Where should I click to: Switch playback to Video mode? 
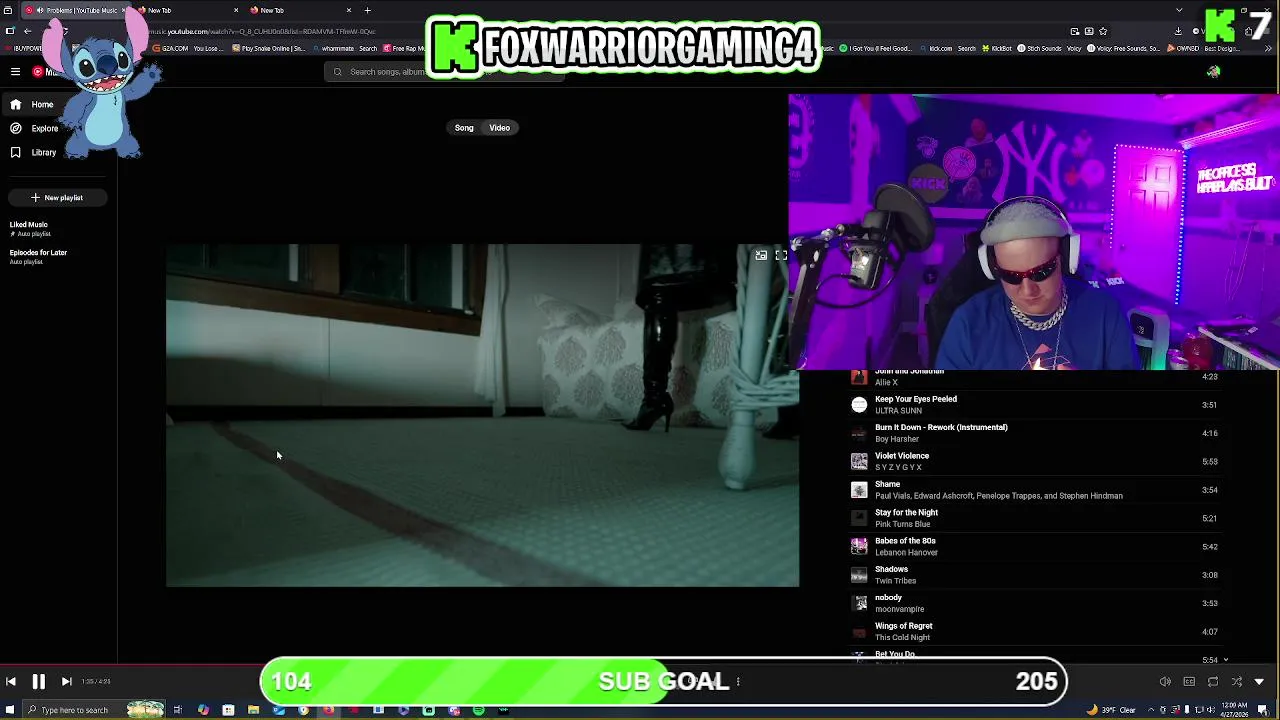click(x=499, y=128)
